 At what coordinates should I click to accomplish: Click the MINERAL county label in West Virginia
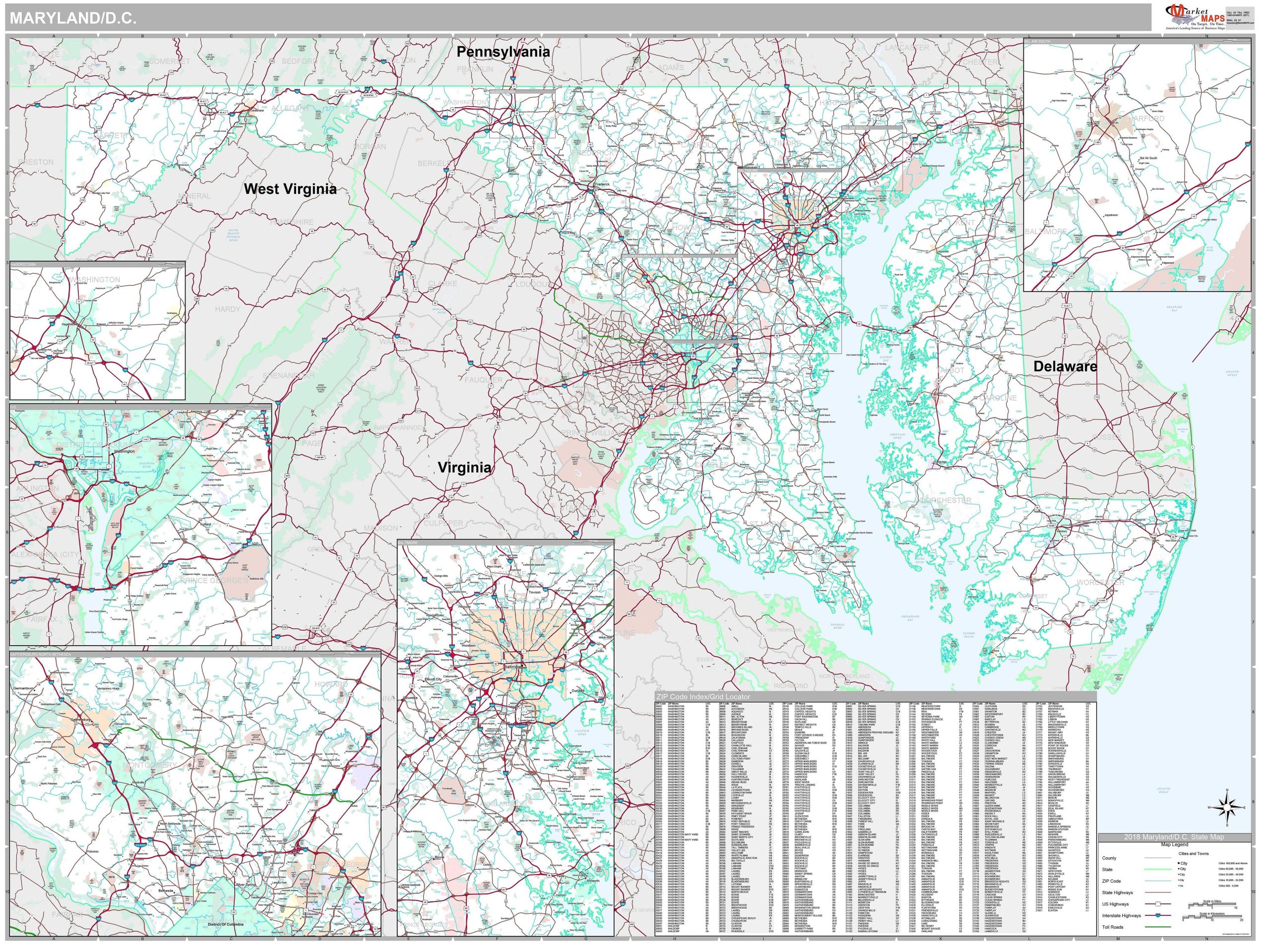(x=194, y=196)
